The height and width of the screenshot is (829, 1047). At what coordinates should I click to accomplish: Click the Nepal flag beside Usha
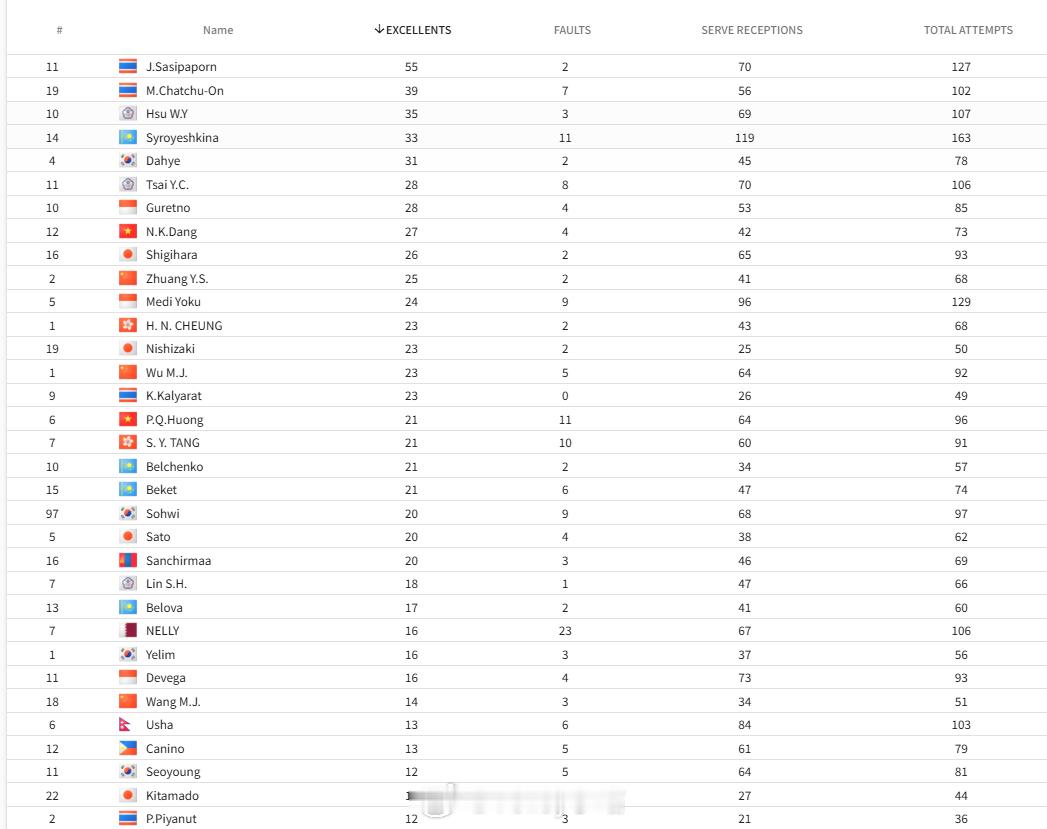coord(125,725)
